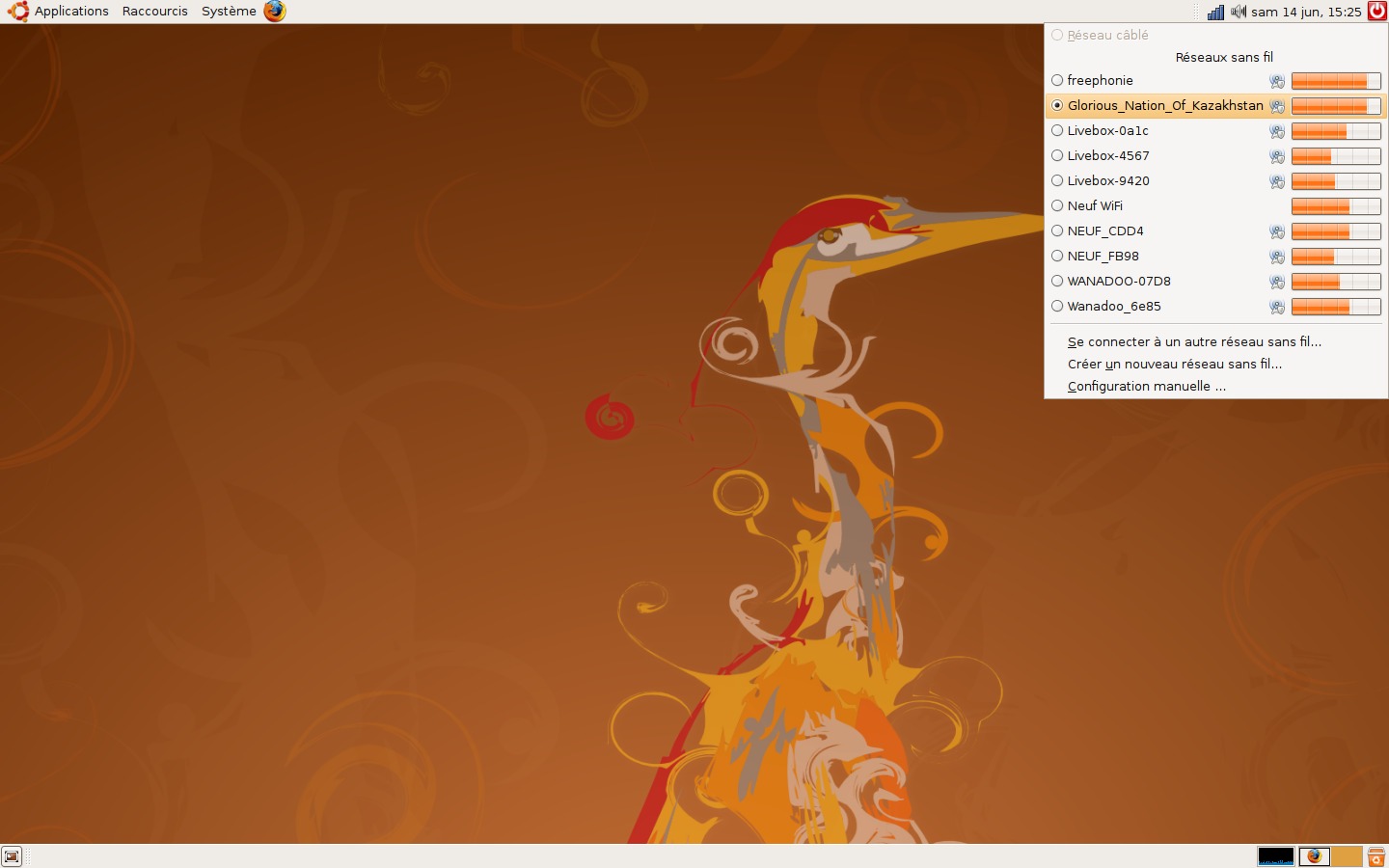
Task: Choose Créer un nouveau réseau sans fil
Action: [1216, 365]
